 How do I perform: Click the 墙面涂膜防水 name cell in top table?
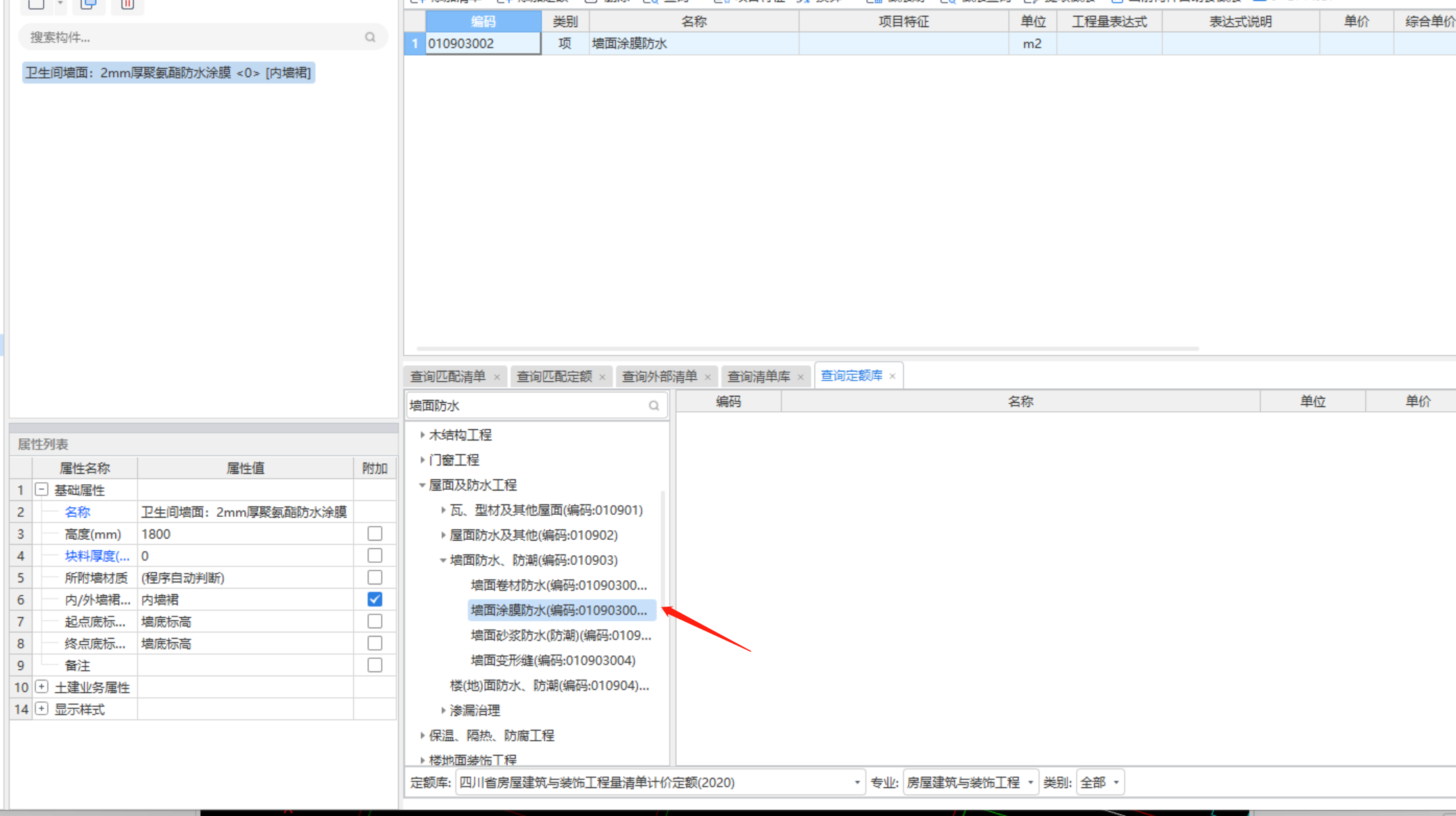point(694,43)
